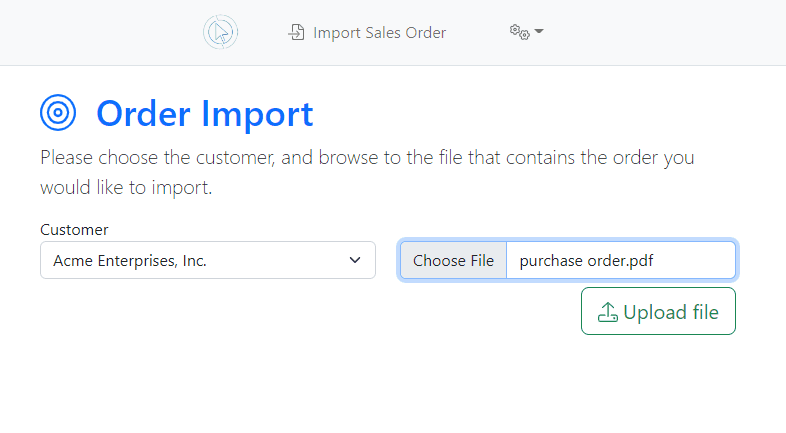Viewport: 786px width, 433px height.
Task: Click the settings gears icon
Action: [x=519, y=32]
